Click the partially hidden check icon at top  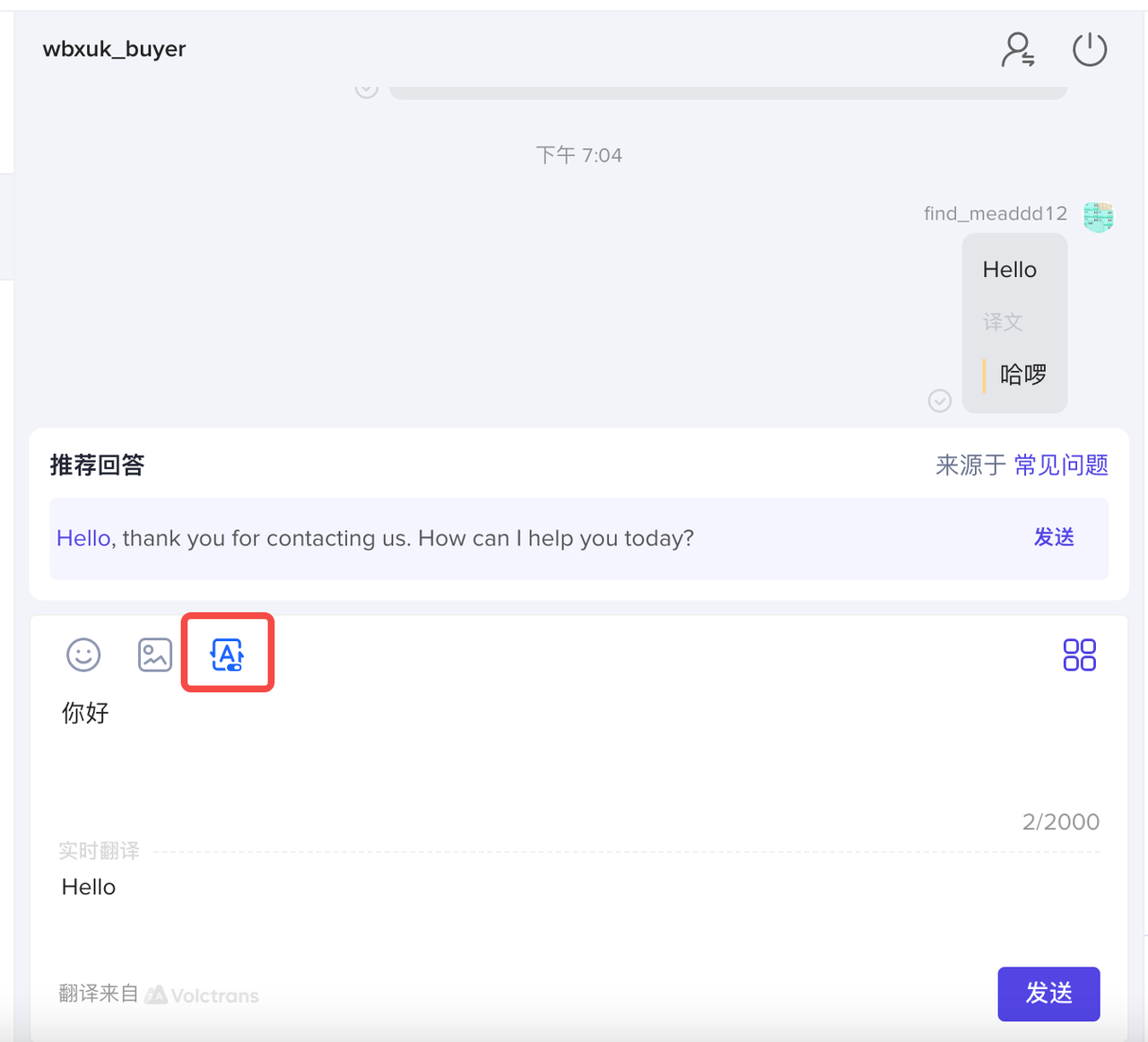[x=366, y=90]
